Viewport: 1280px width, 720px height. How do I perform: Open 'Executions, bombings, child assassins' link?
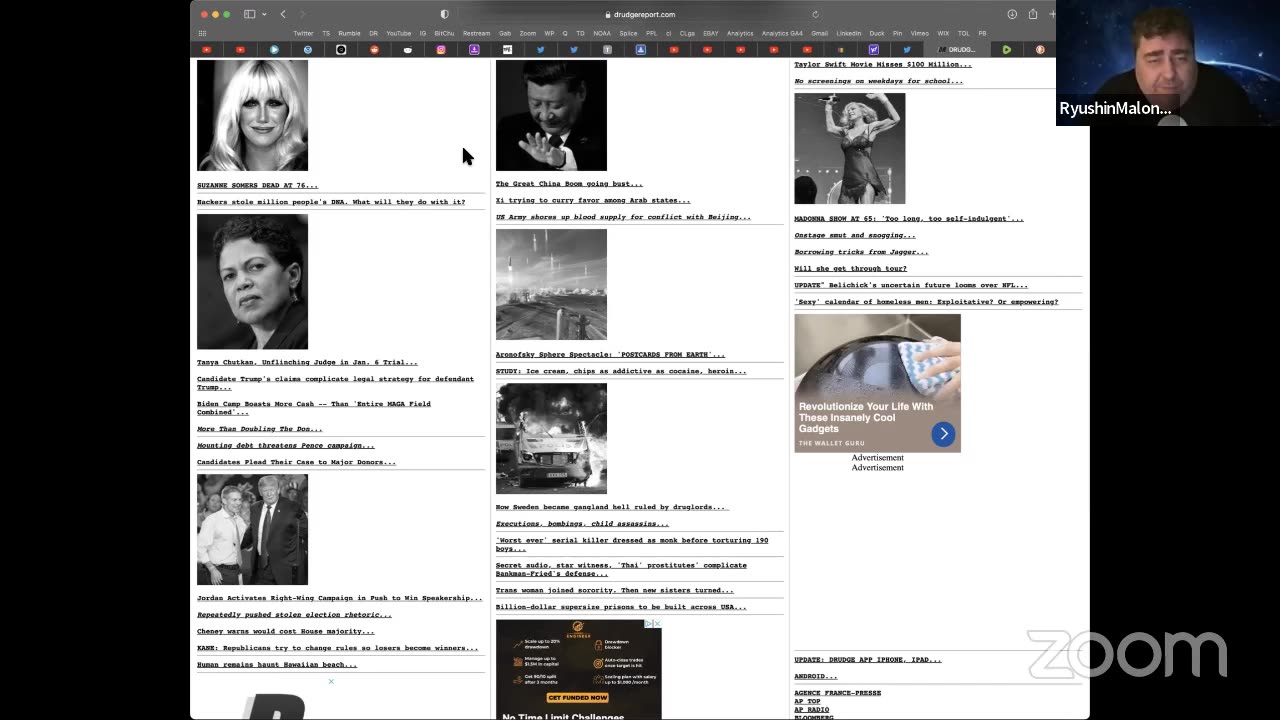coord(582,524)
